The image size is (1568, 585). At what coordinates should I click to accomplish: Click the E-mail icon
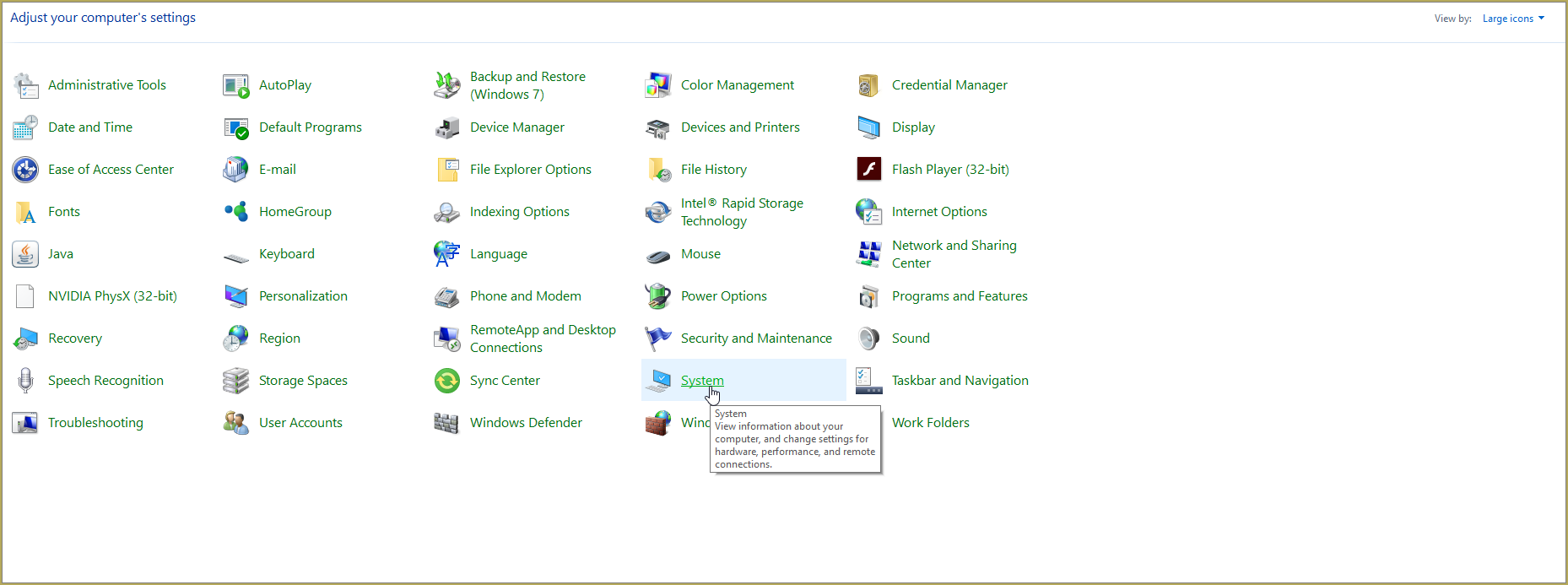coord(236,170)
